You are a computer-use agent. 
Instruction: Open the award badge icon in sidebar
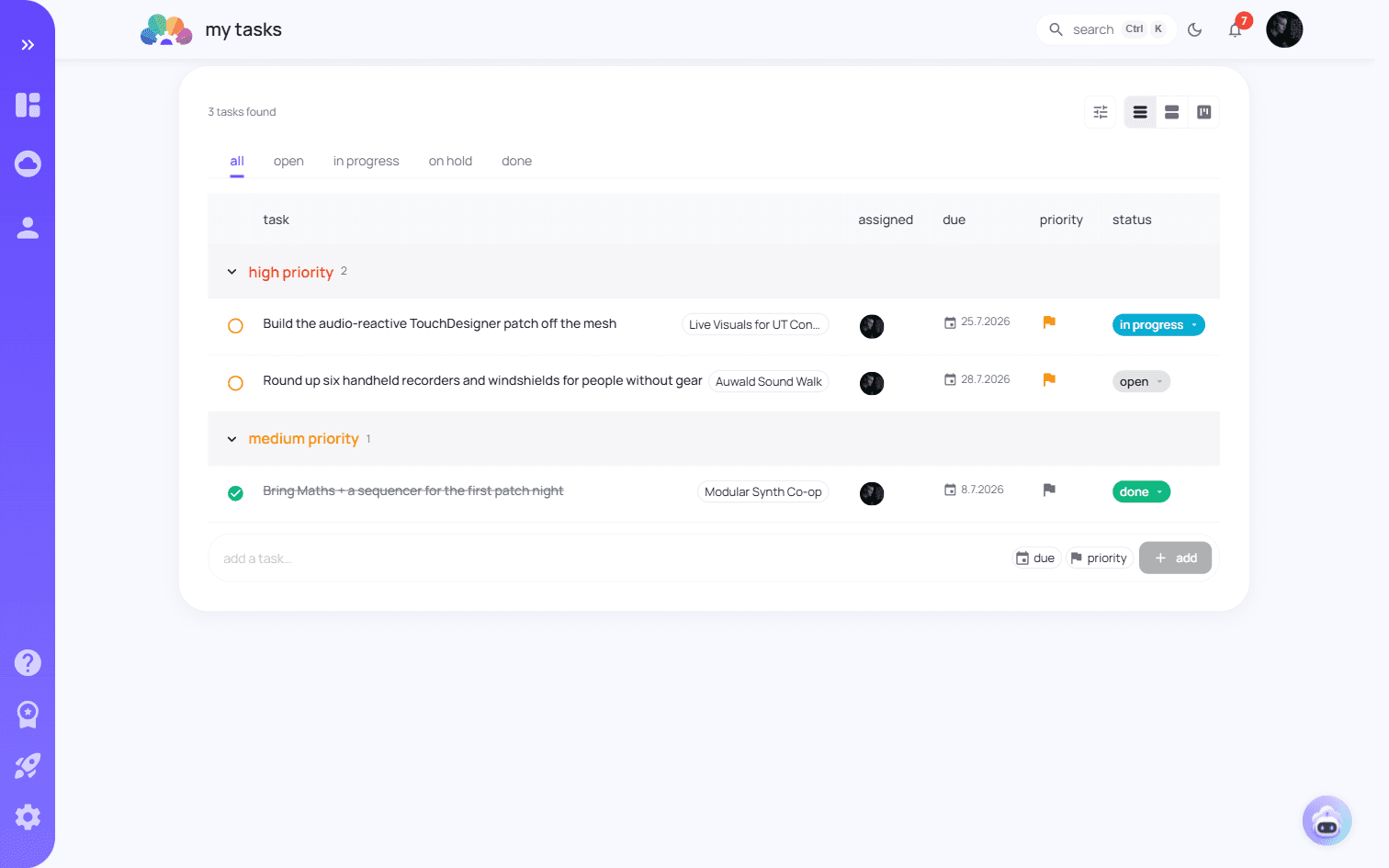(28, 715)
